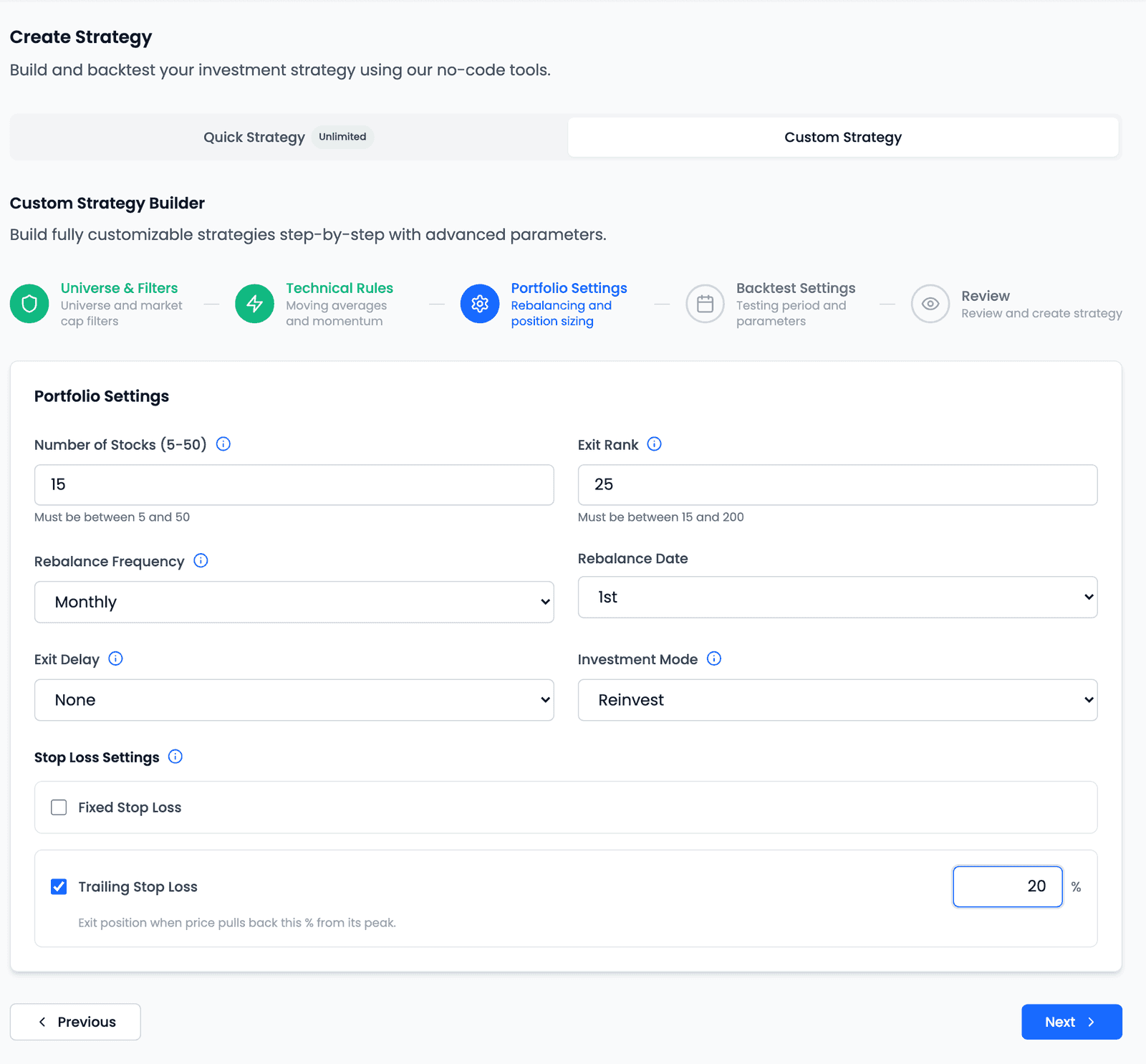Select the Custom Strategy tab
1146x1064 pixels.
[843, 137]
